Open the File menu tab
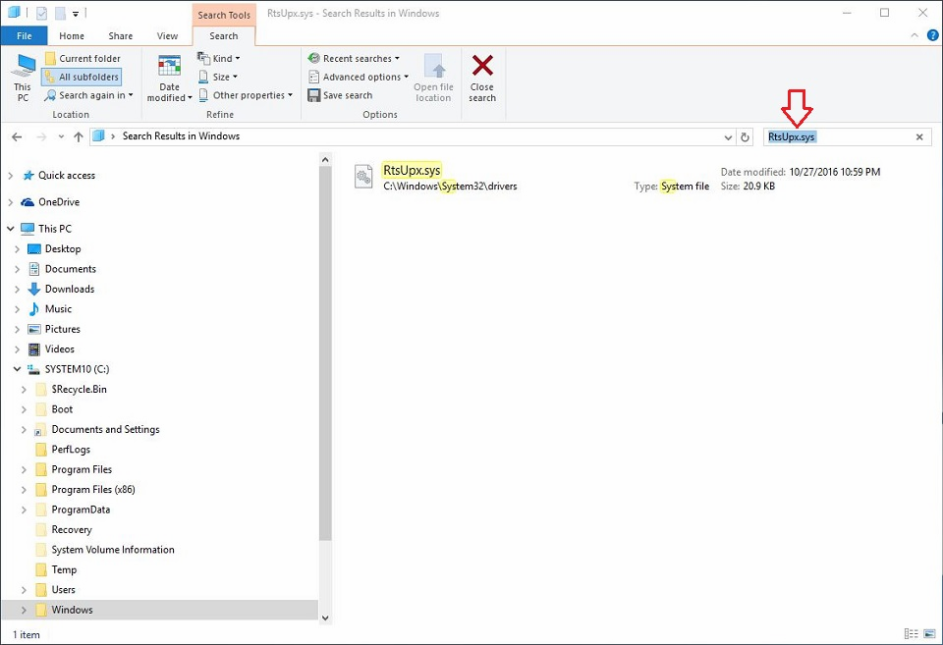This screenshot has height=645, width=943. [x=24, y=36]
